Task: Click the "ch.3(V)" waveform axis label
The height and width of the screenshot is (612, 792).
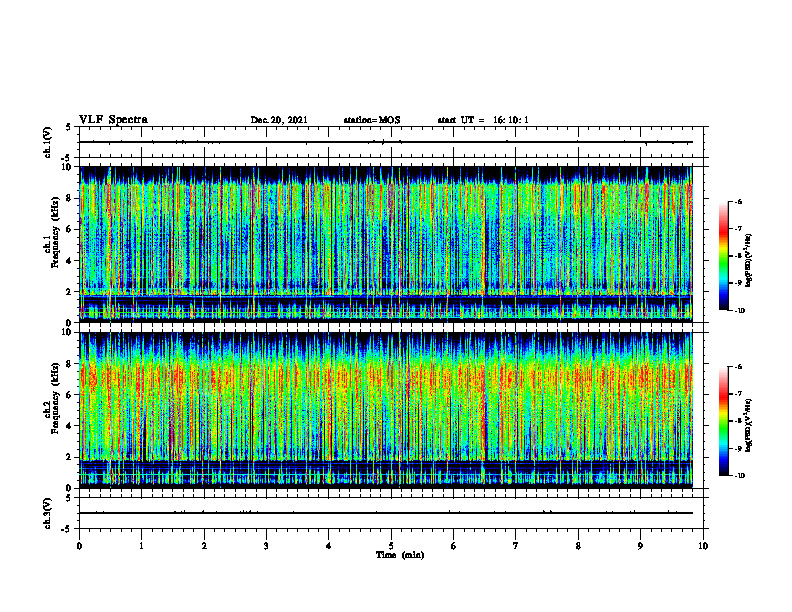Action: coord(48,513)
